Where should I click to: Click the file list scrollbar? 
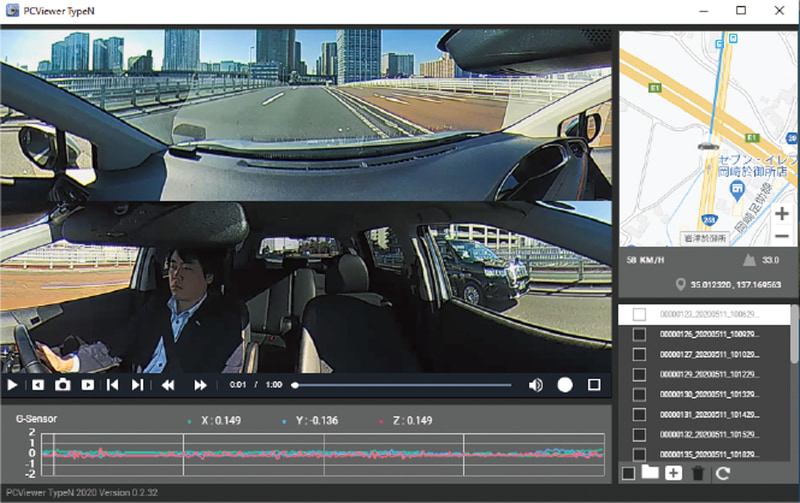point(794,334)
